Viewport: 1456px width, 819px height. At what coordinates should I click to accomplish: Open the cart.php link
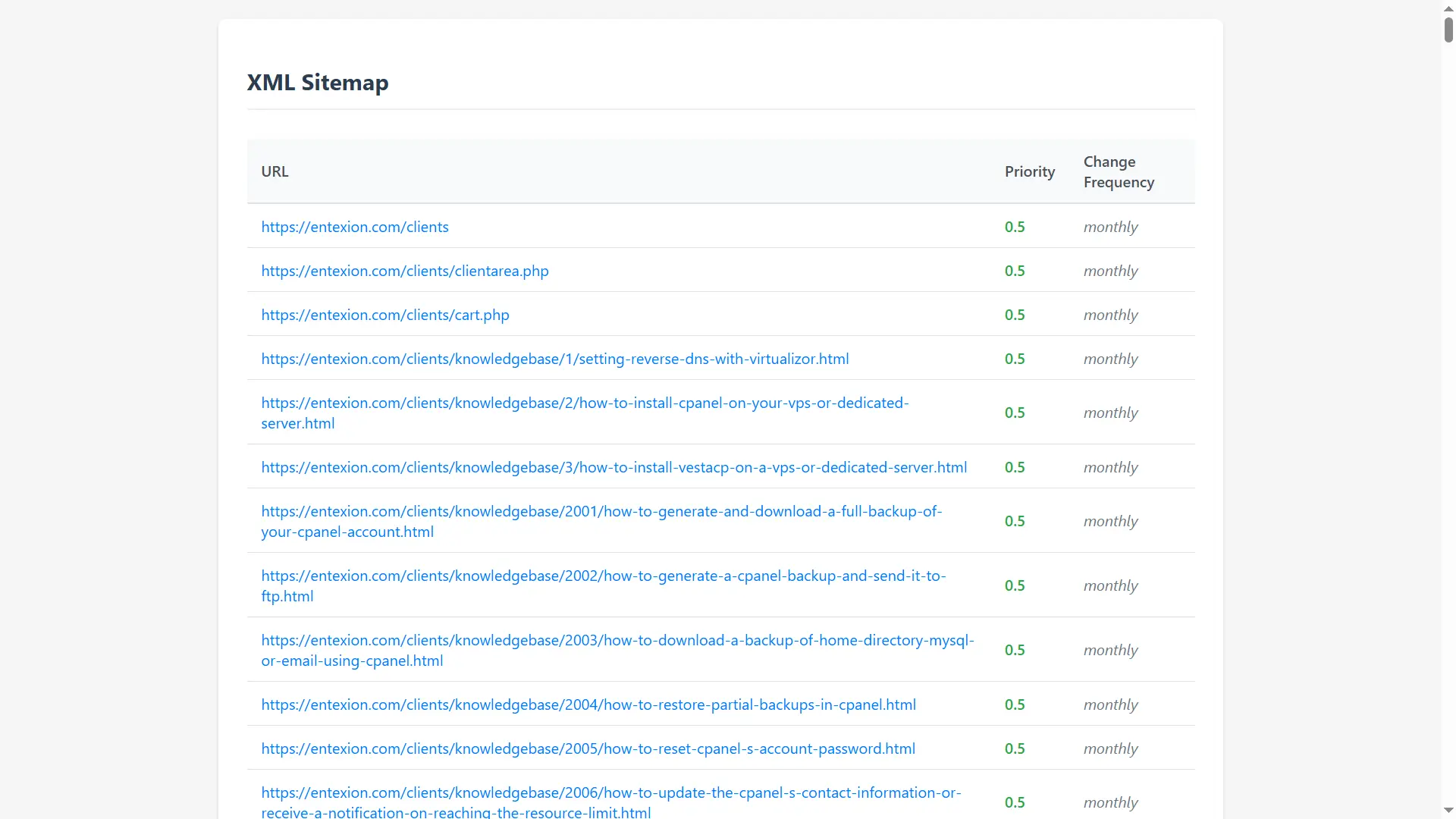click(385, 315)
